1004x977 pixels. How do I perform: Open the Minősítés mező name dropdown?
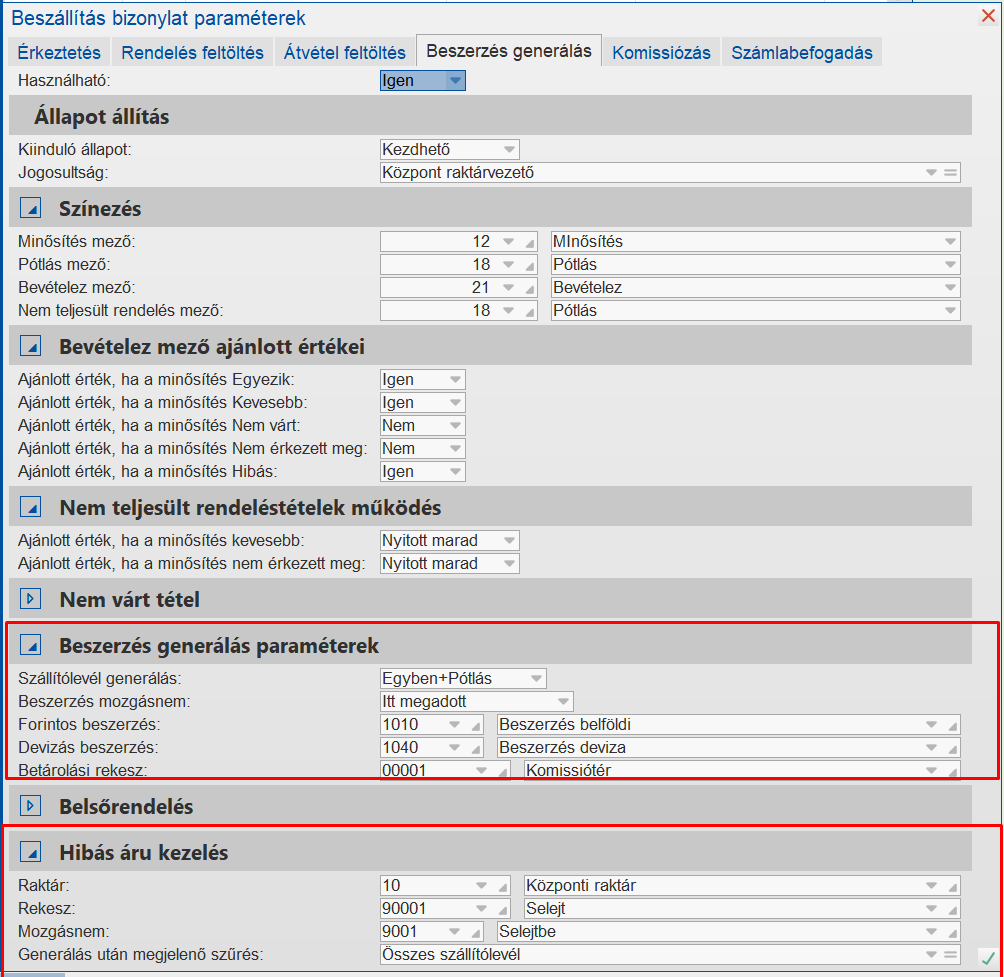[x=950, y=242]
